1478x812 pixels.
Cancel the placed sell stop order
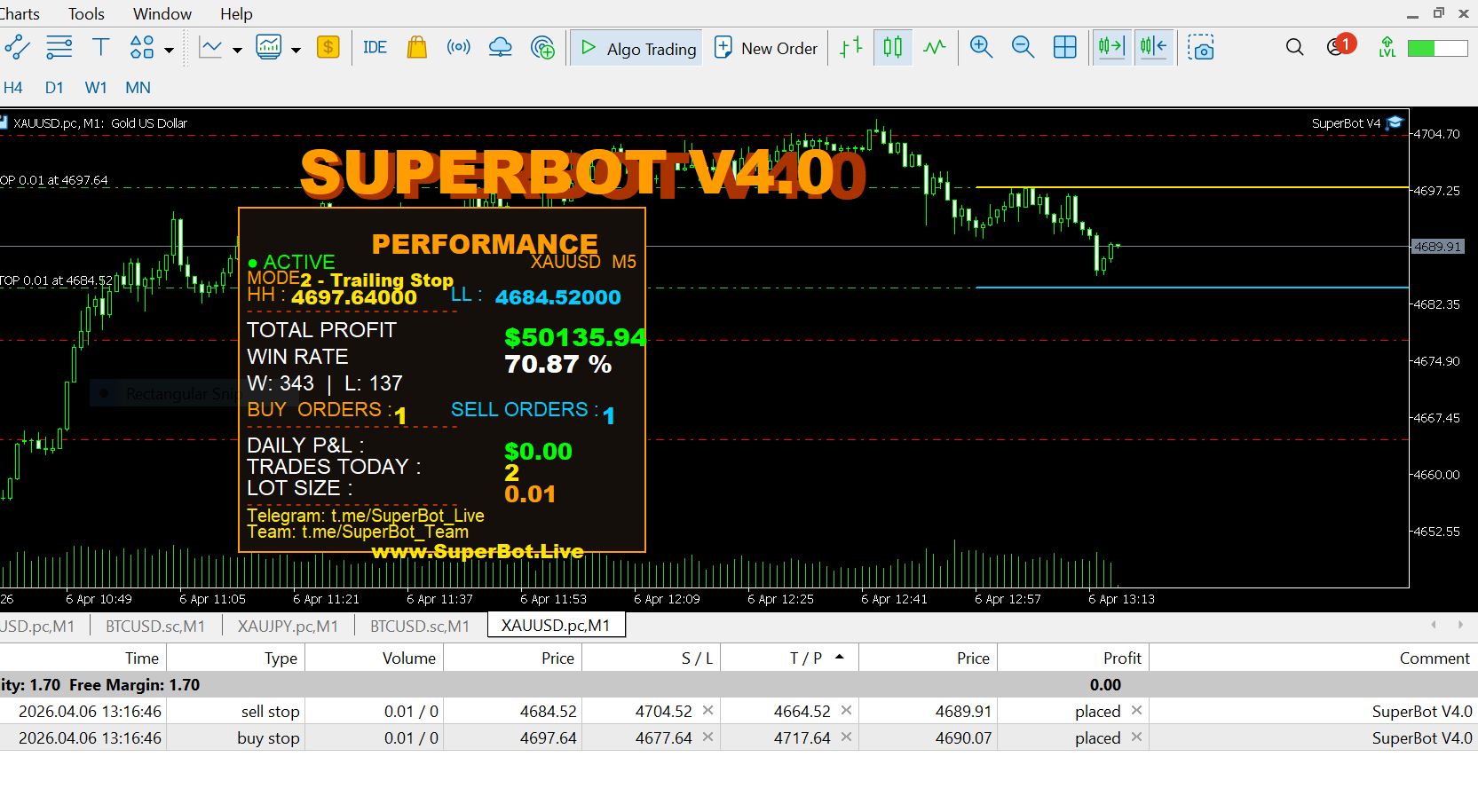(x=1136, y=711)
